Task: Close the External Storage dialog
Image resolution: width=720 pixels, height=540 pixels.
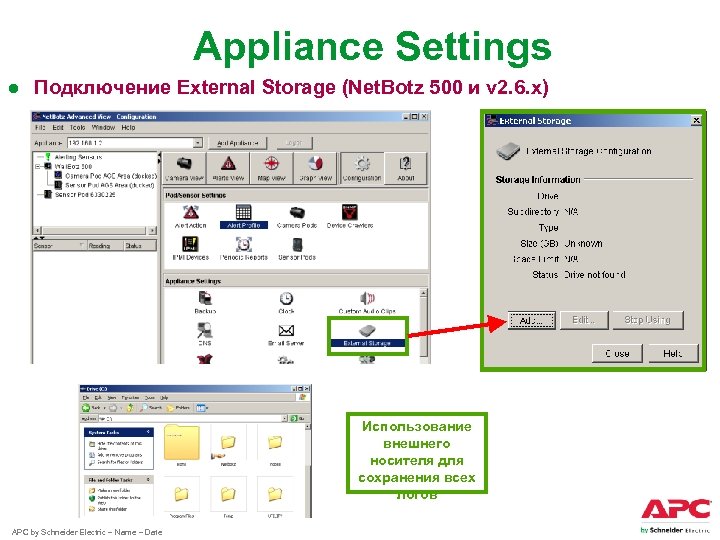Action: tap(696, 120)
